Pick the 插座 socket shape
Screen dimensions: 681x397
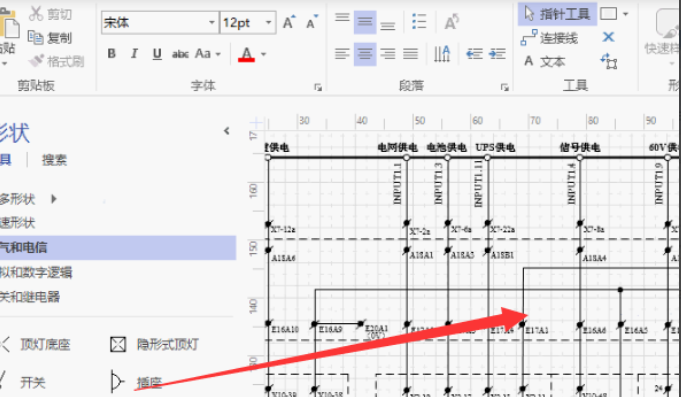137,383
